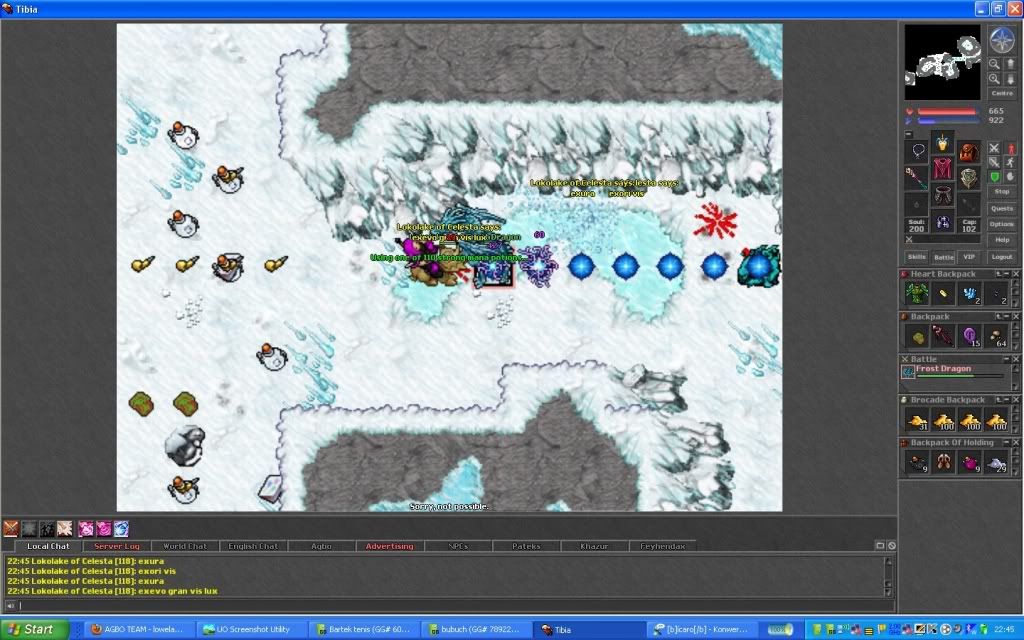
Task: Click the Logout button
Action: [x=1002, y=257]
